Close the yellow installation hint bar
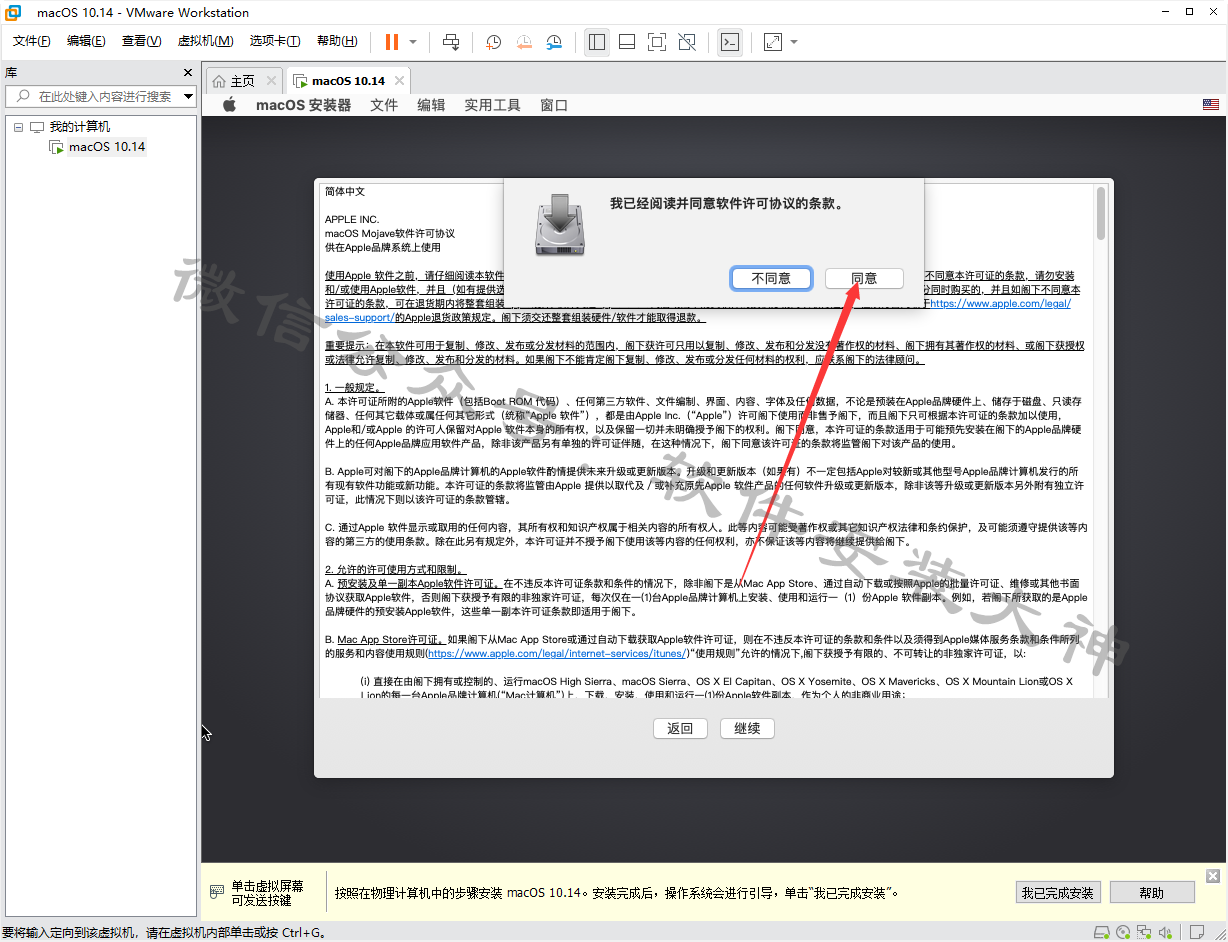The height and width of the screenshot is (942, 1228). [x=1213, y=876]
